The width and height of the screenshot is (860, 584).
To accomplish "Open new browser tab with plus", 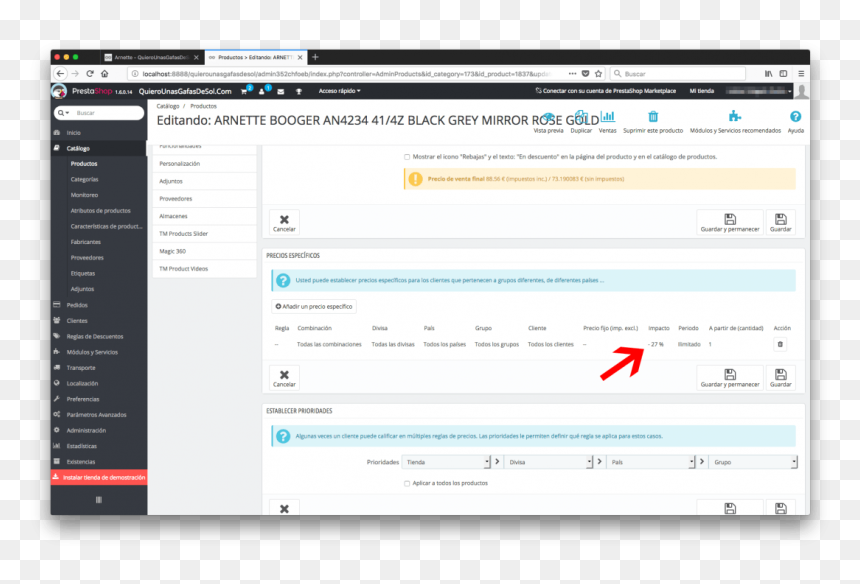I will click(x=315, y=57).
